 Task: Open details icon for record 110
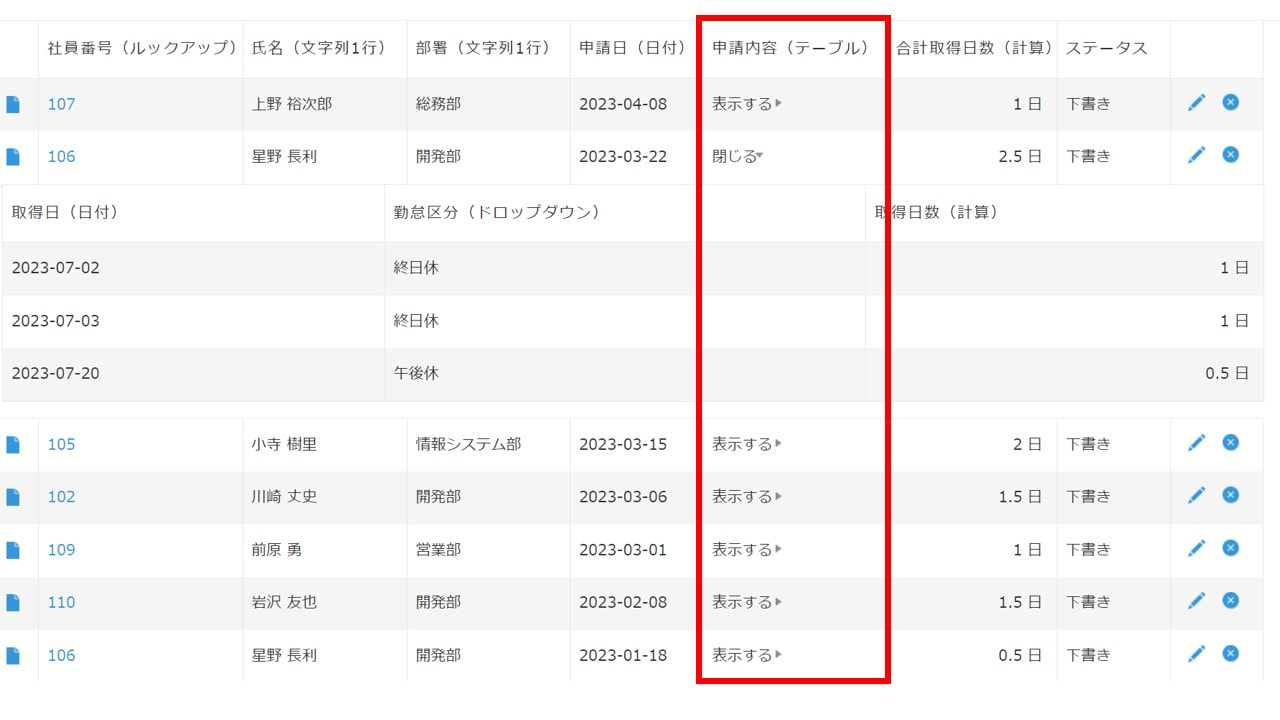coord(13,602)
